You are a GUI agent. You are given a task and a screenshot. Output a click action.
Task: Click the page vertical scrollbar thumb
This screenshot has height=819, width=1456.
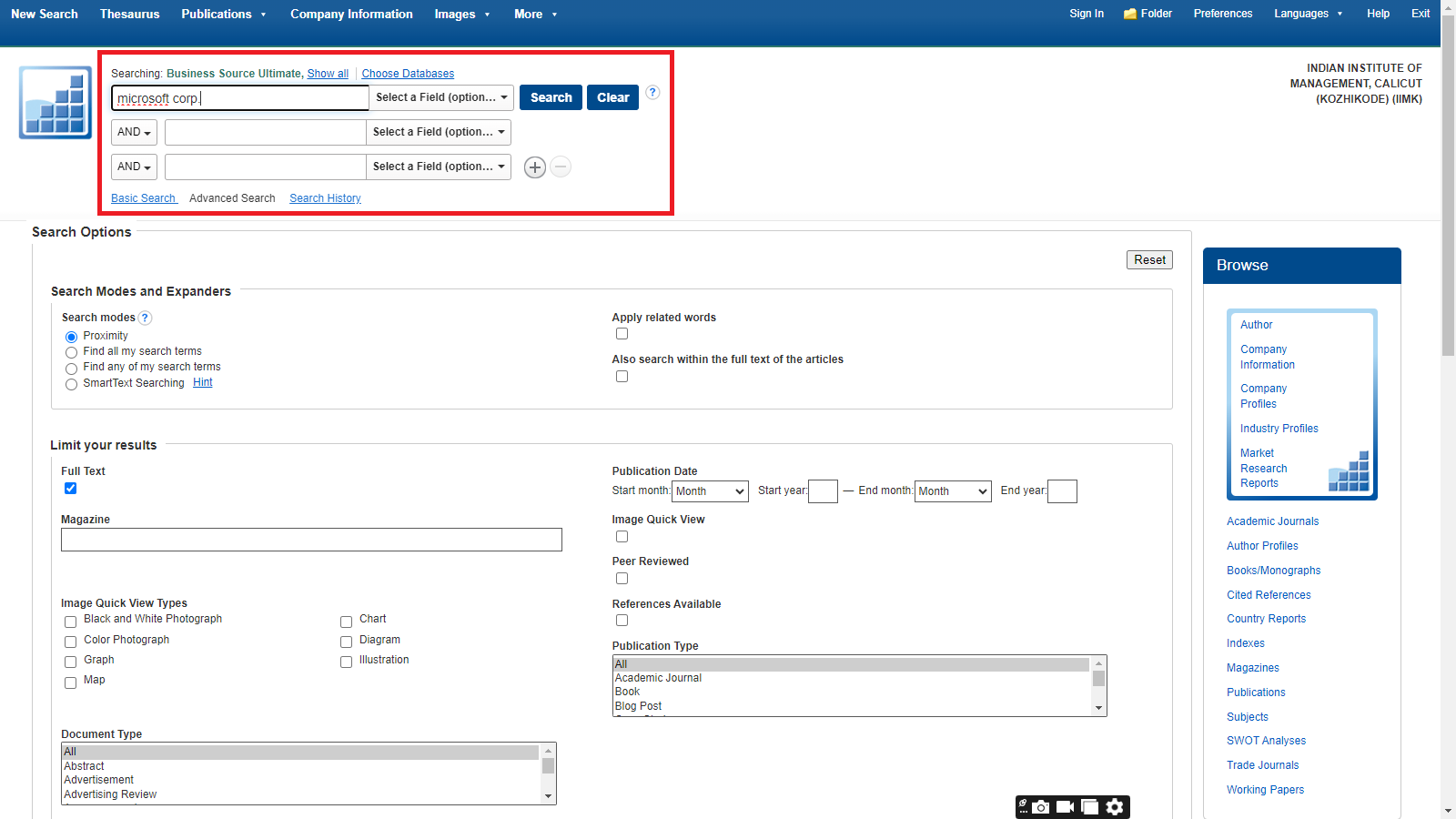(1448, 182)
